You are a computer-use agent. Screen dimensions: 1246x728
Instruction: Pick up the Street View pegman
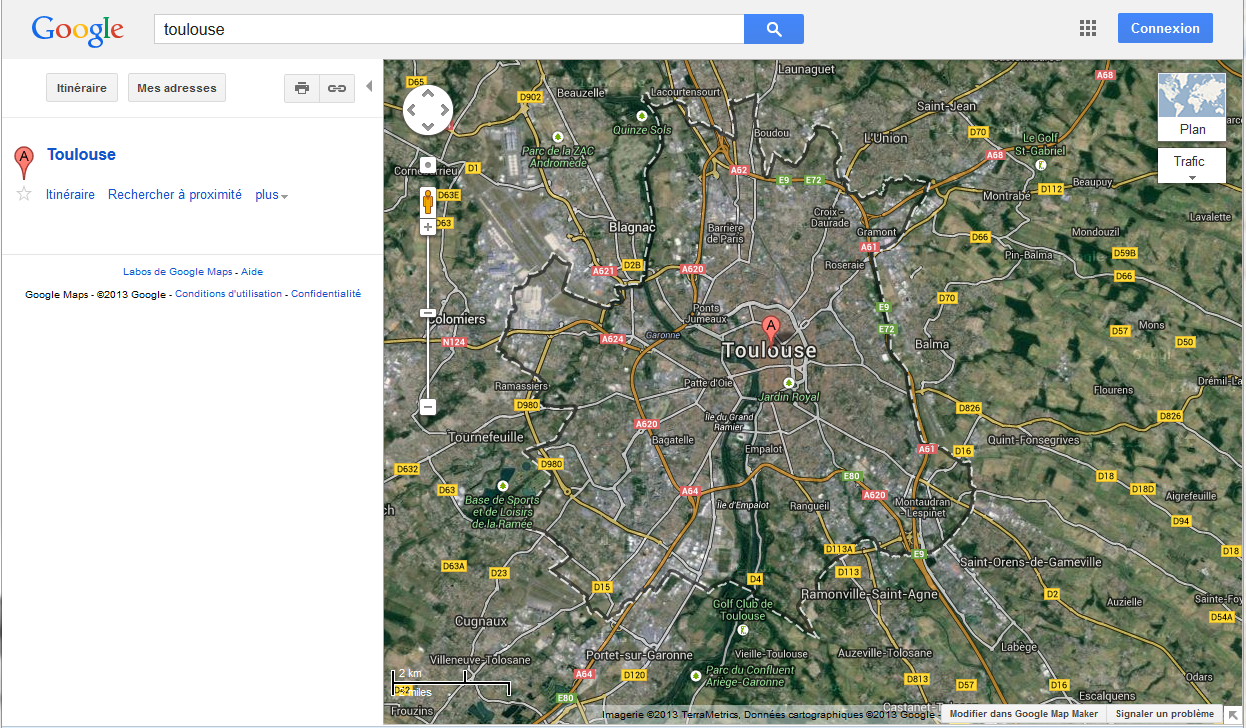point(428,202)
